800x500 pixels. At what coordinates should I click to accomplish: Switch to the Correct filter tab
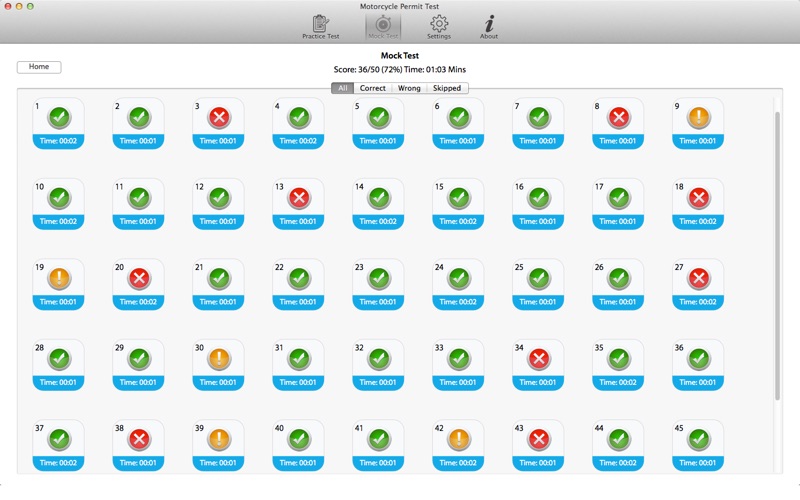coord(372,88)
